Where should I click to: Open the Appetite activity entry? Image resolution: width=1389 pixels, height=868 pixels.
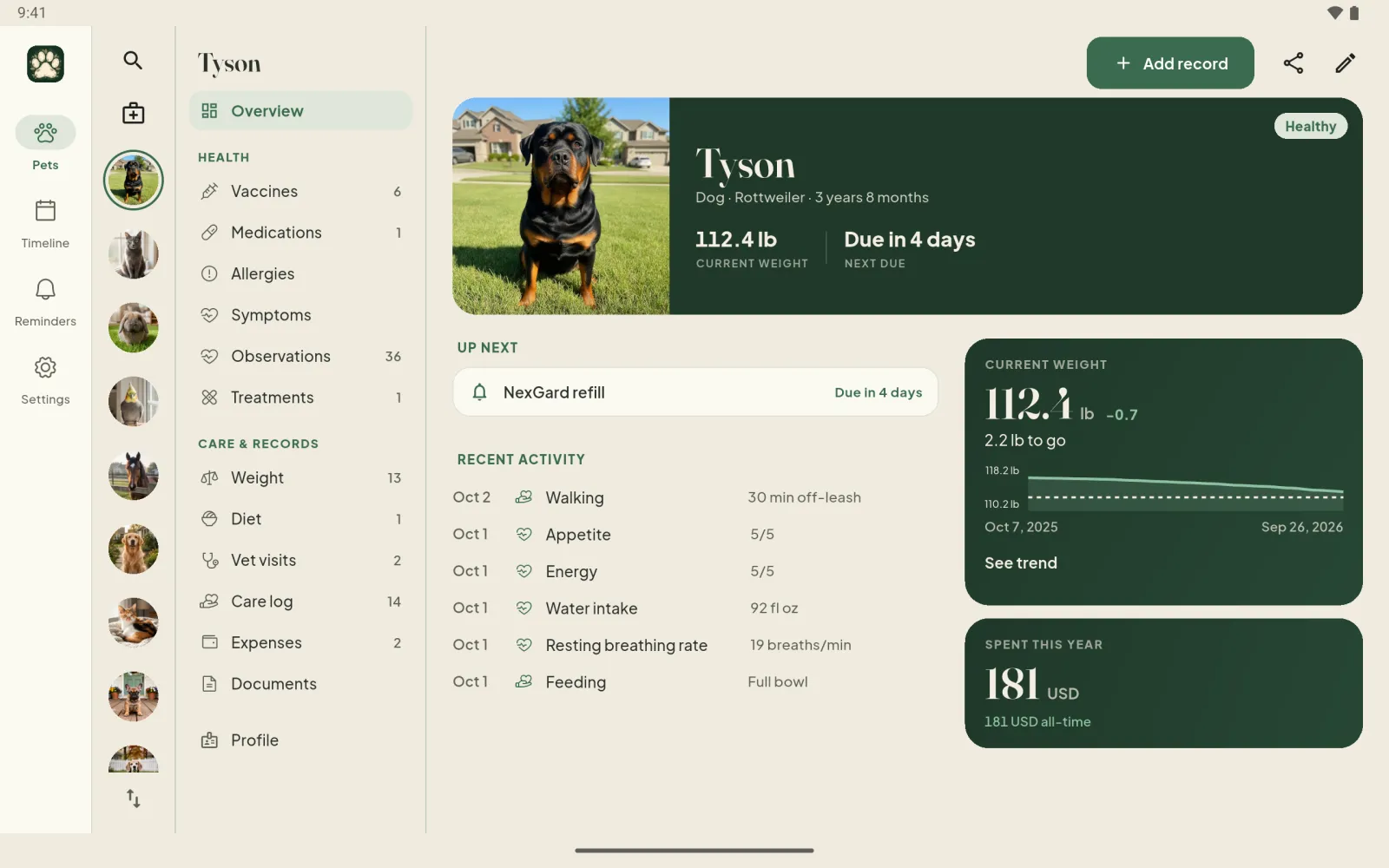694,535
